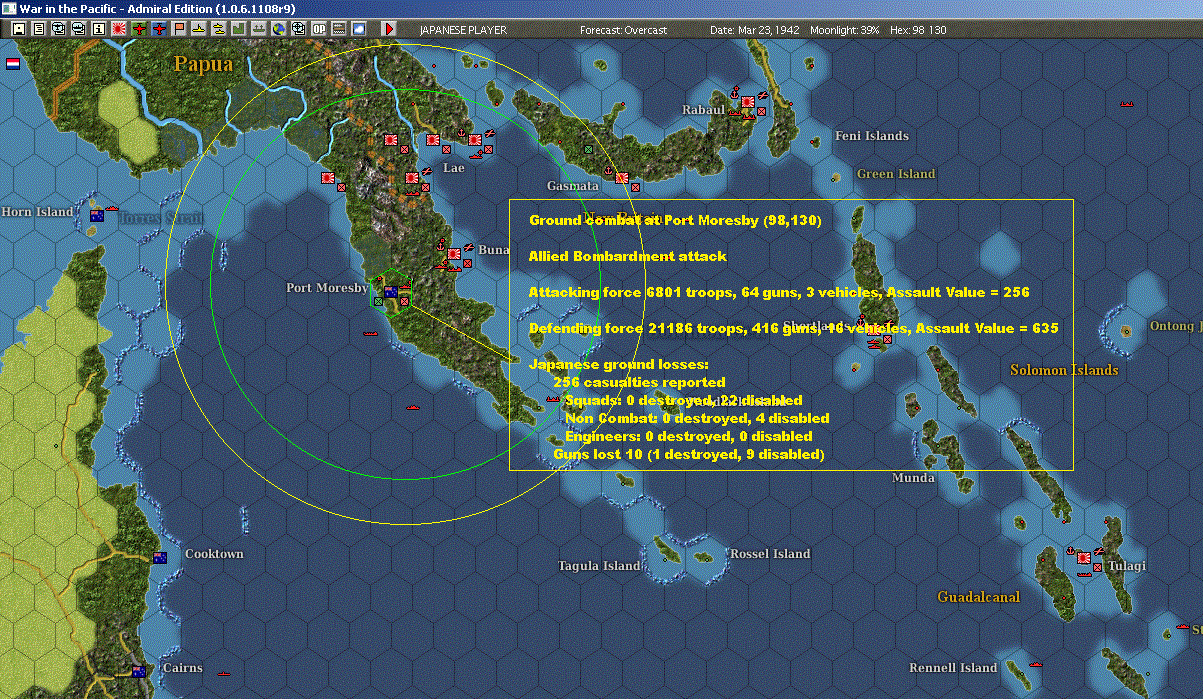
Task: Click 'Engineers: 0 destroyed, 0 disabled' line
Action: tap(688, 437)
